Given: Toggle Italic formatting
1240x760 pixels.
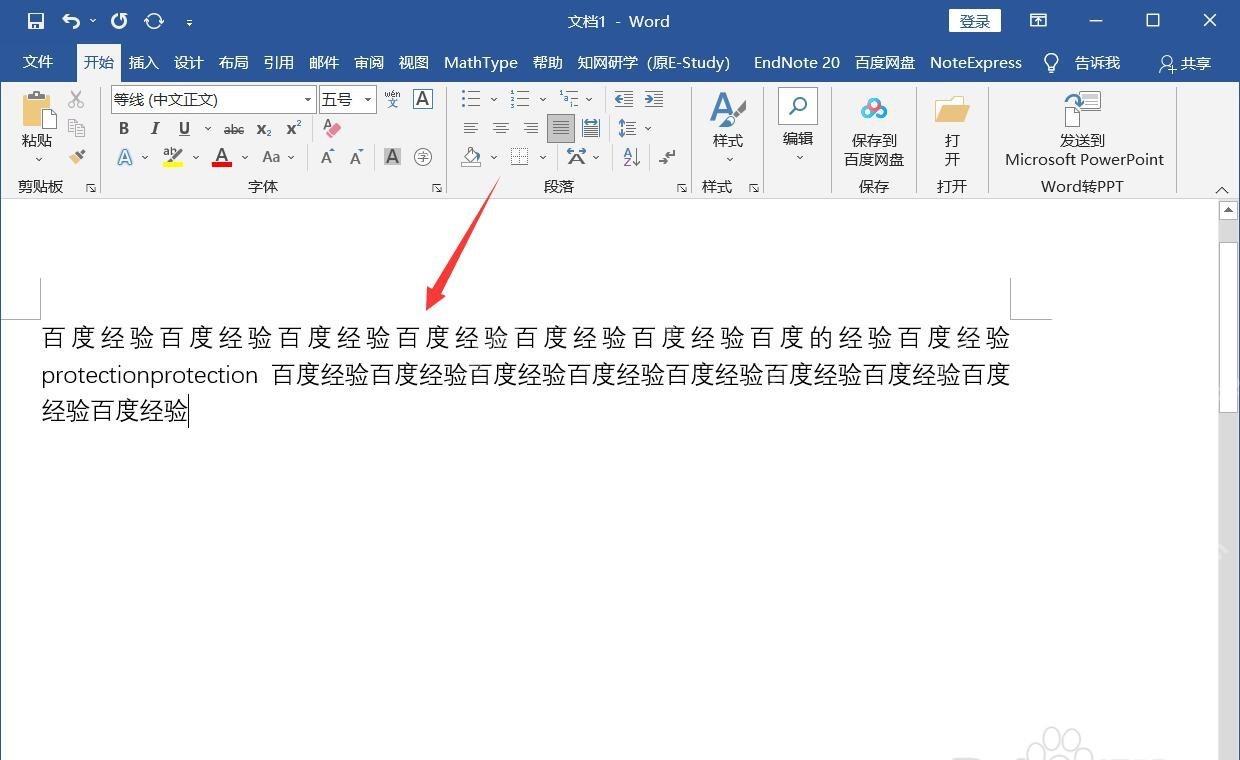Looking at the screenshot, I should point(154,129).
